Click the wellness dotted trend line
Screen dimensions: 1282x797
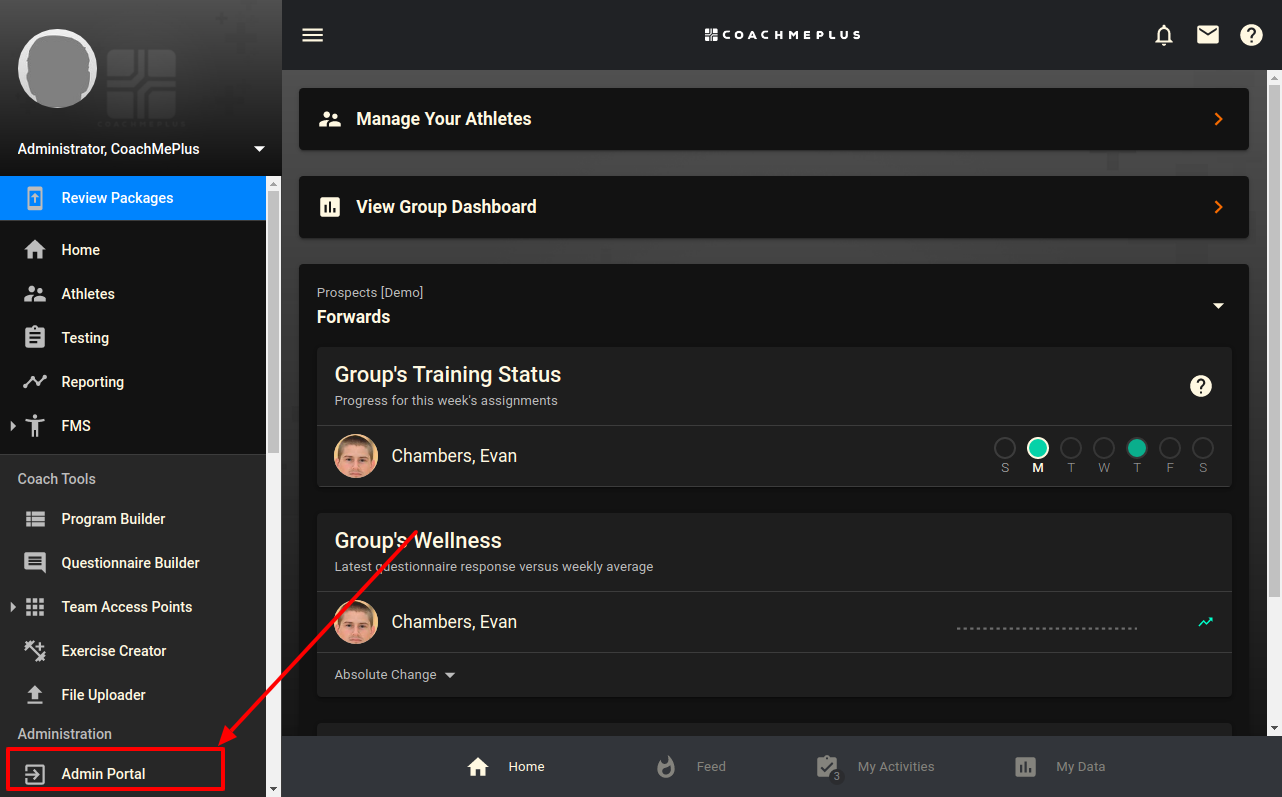tap(1047, 629)
